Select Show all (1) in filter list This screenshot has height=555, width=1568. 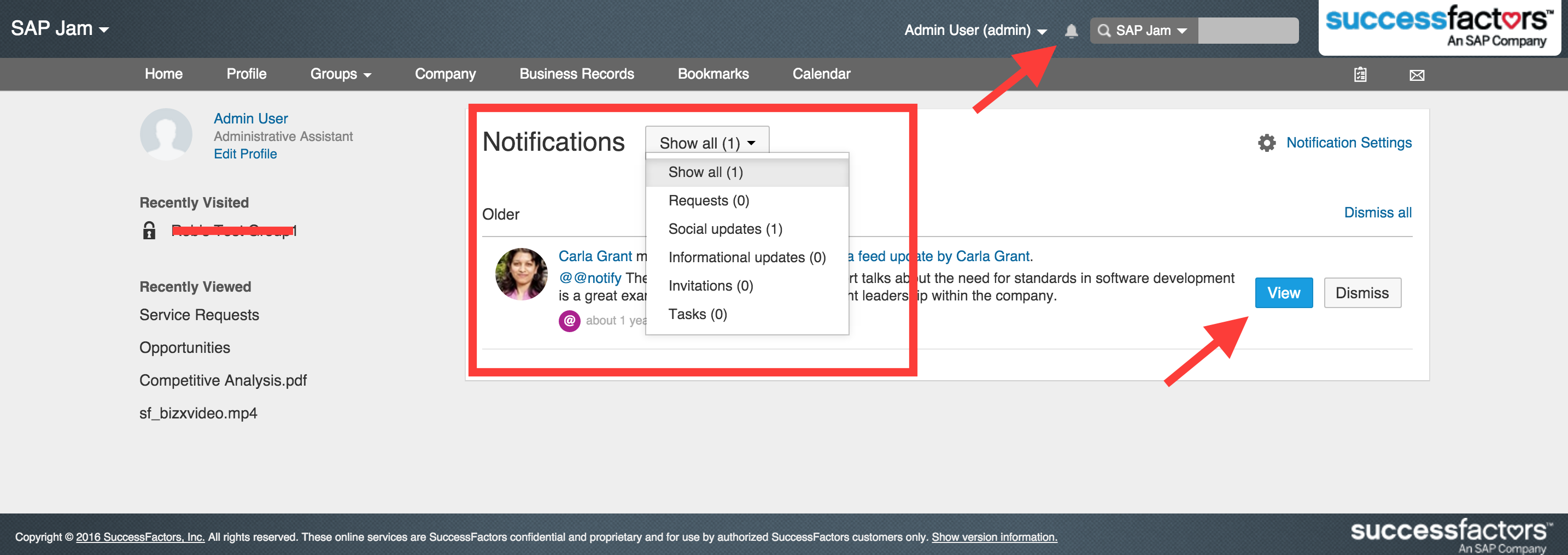[x=747, y=172]
